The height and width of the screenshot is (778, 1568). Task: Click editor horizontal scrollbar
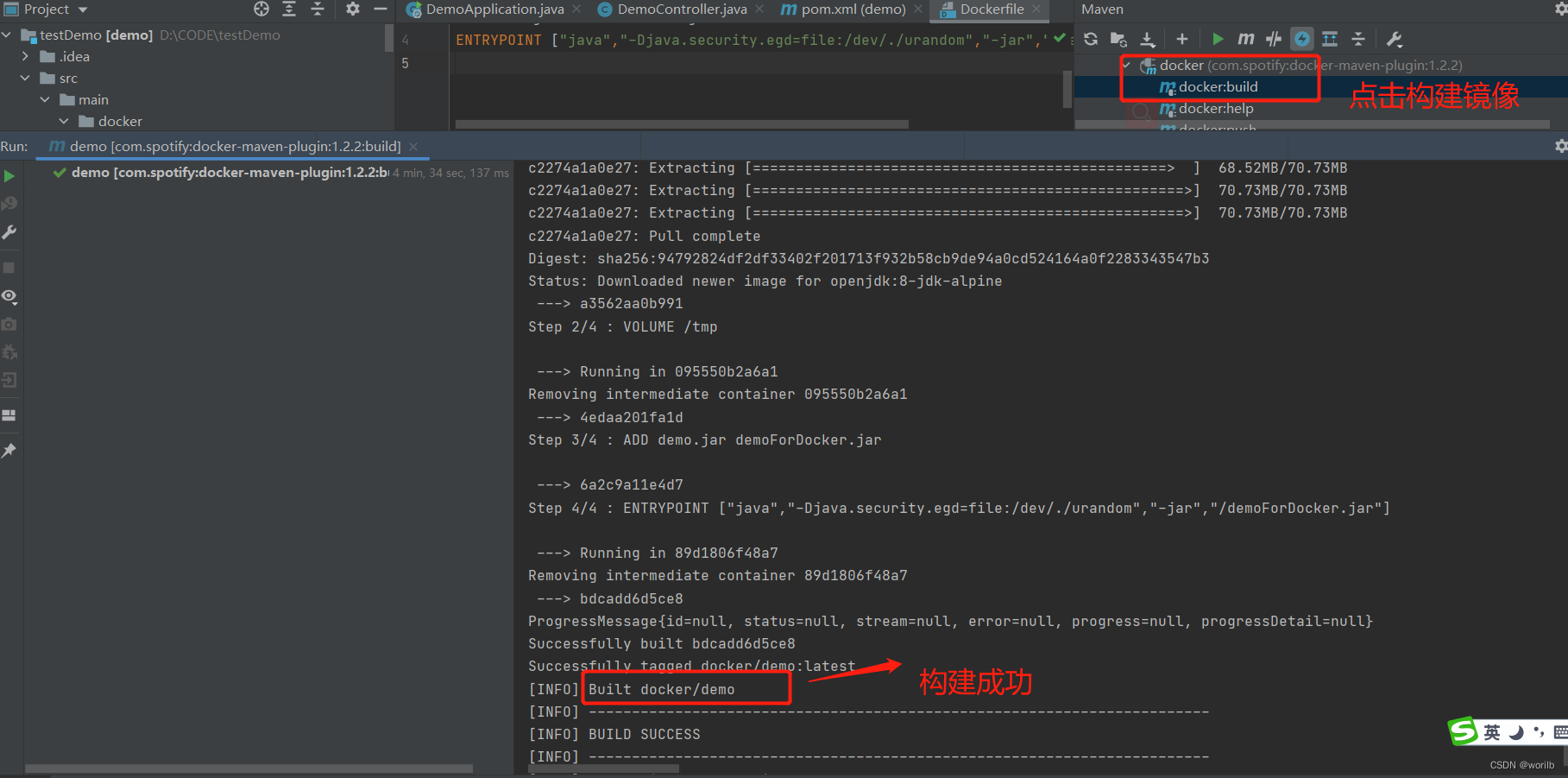682,124
